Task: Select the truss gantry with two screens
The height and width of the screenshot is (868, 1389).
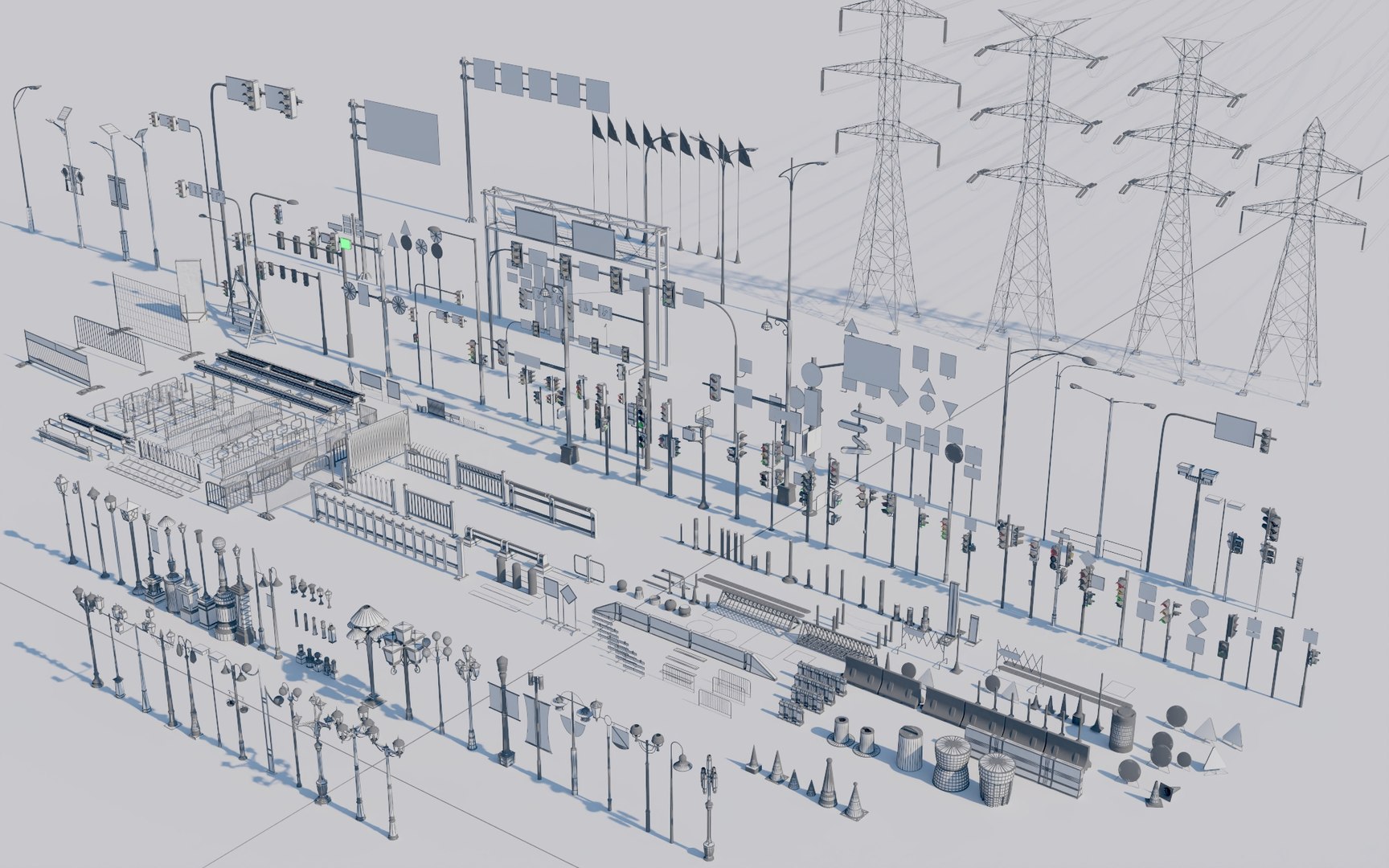Action: pos(575,283)
